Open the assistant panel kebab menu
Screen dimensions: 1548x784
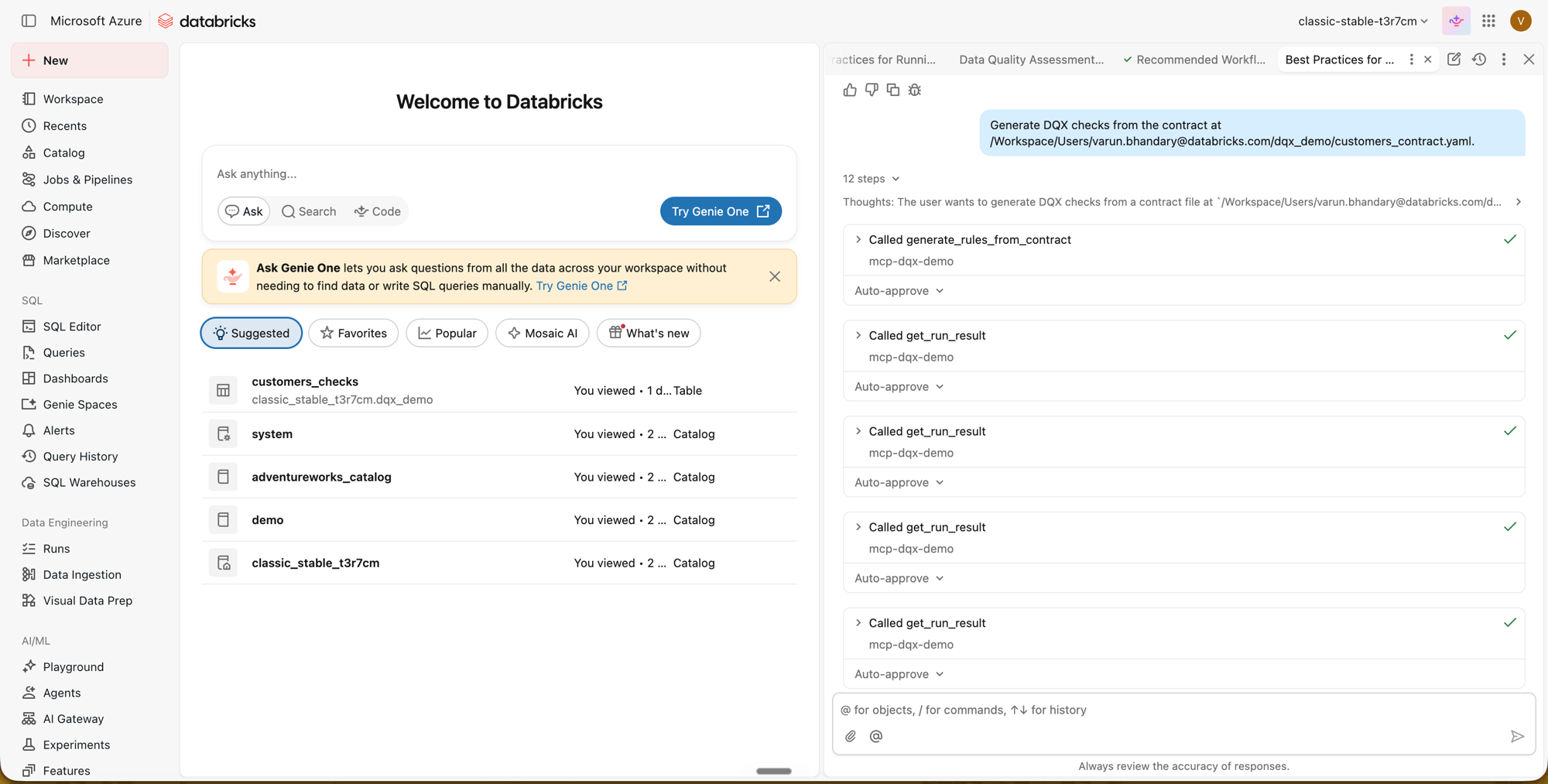(1504, 60)
